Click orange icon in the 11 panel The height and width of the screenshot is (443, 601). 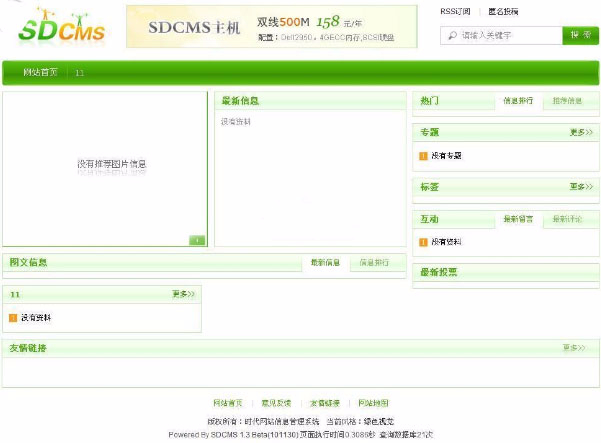tap(13, 317)
